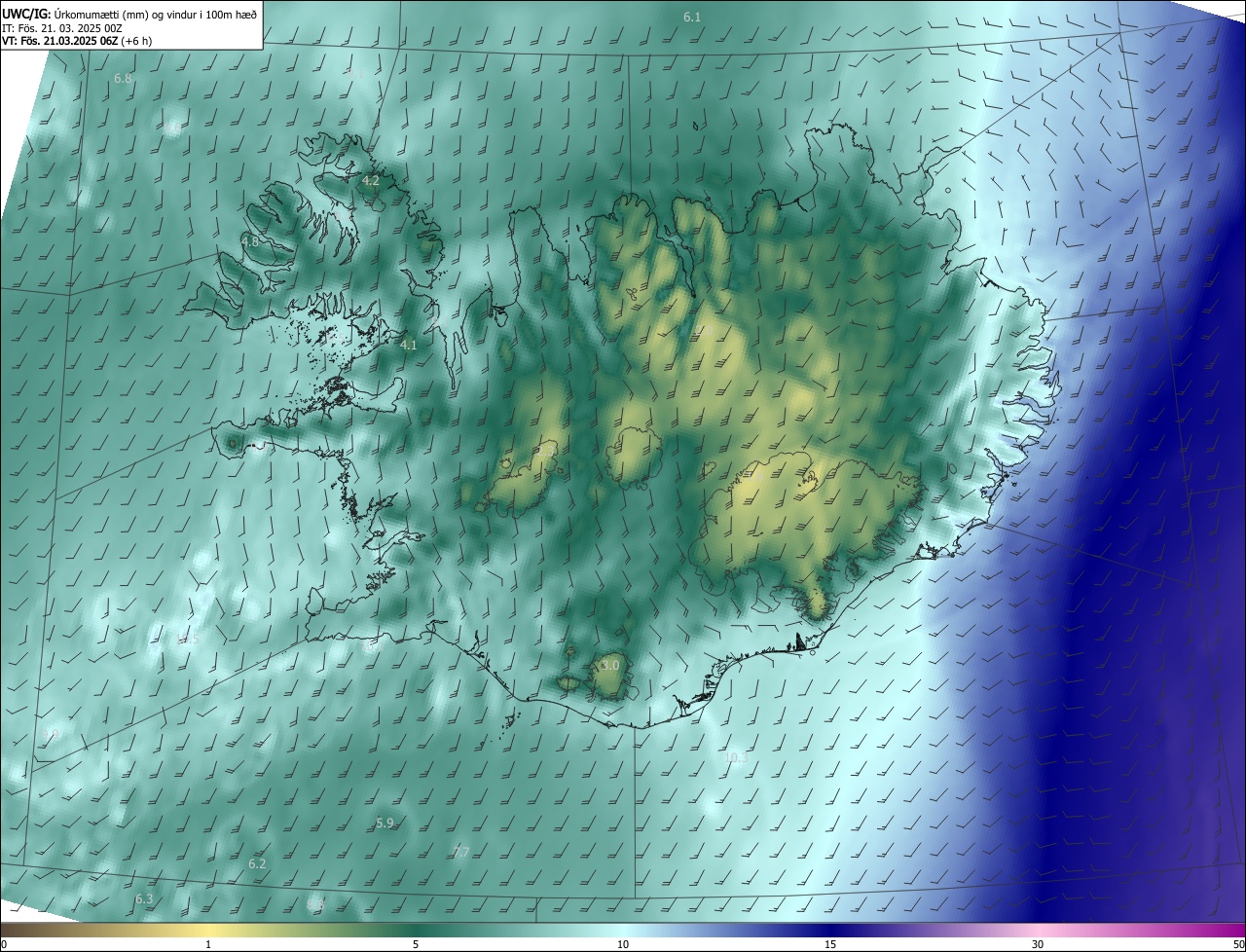The width and height of the screenshot is (1246, 952).
Task: Click the colorbar tick label 5
Action: (416, 944)
